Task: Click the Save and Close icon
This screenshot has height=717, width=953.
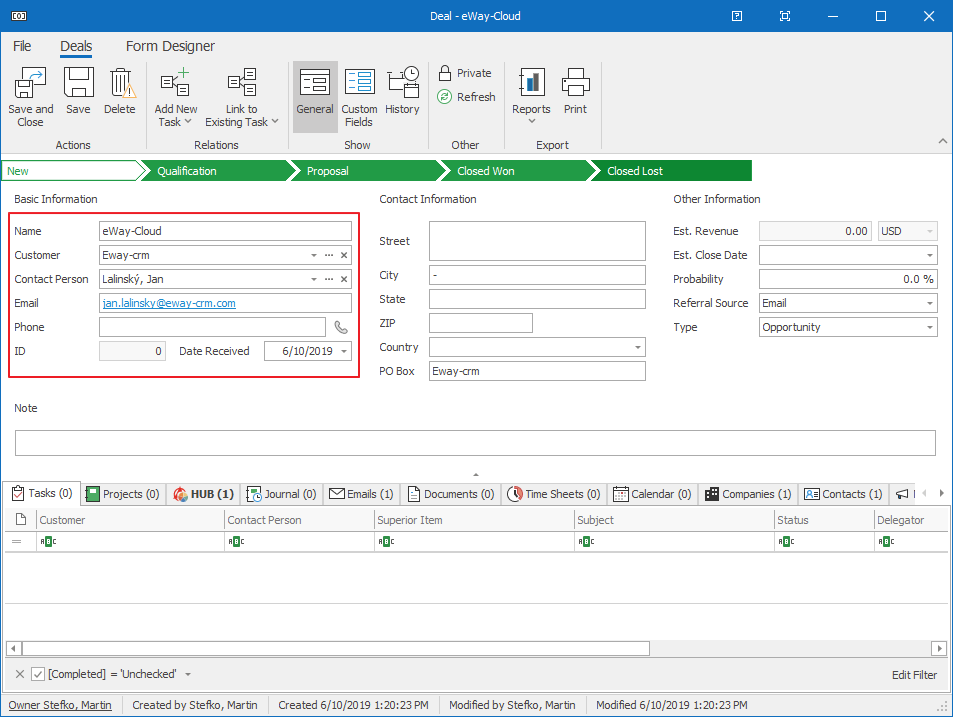Action: coord(30,83)
